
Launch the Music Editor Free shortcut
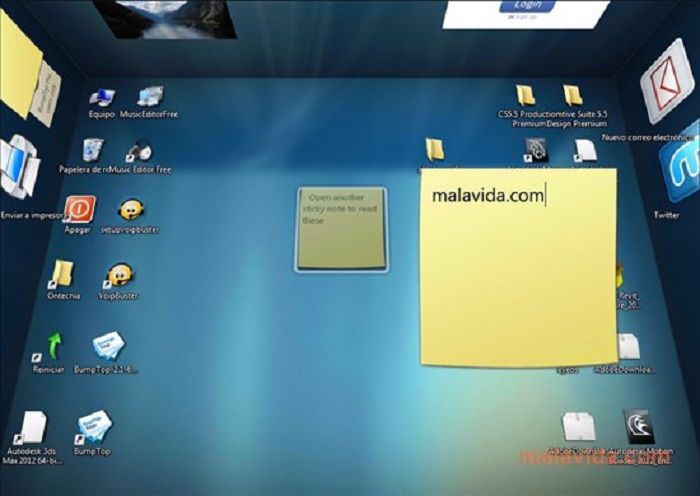click(139, 152)
